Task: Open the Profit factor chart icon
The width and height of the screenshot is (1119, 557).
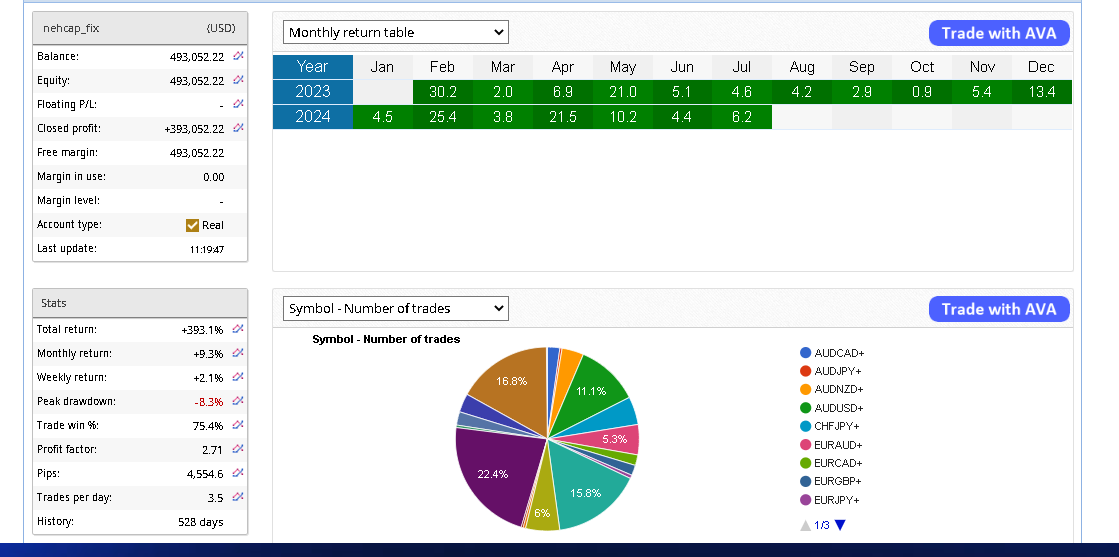Action: coord(238,449)
